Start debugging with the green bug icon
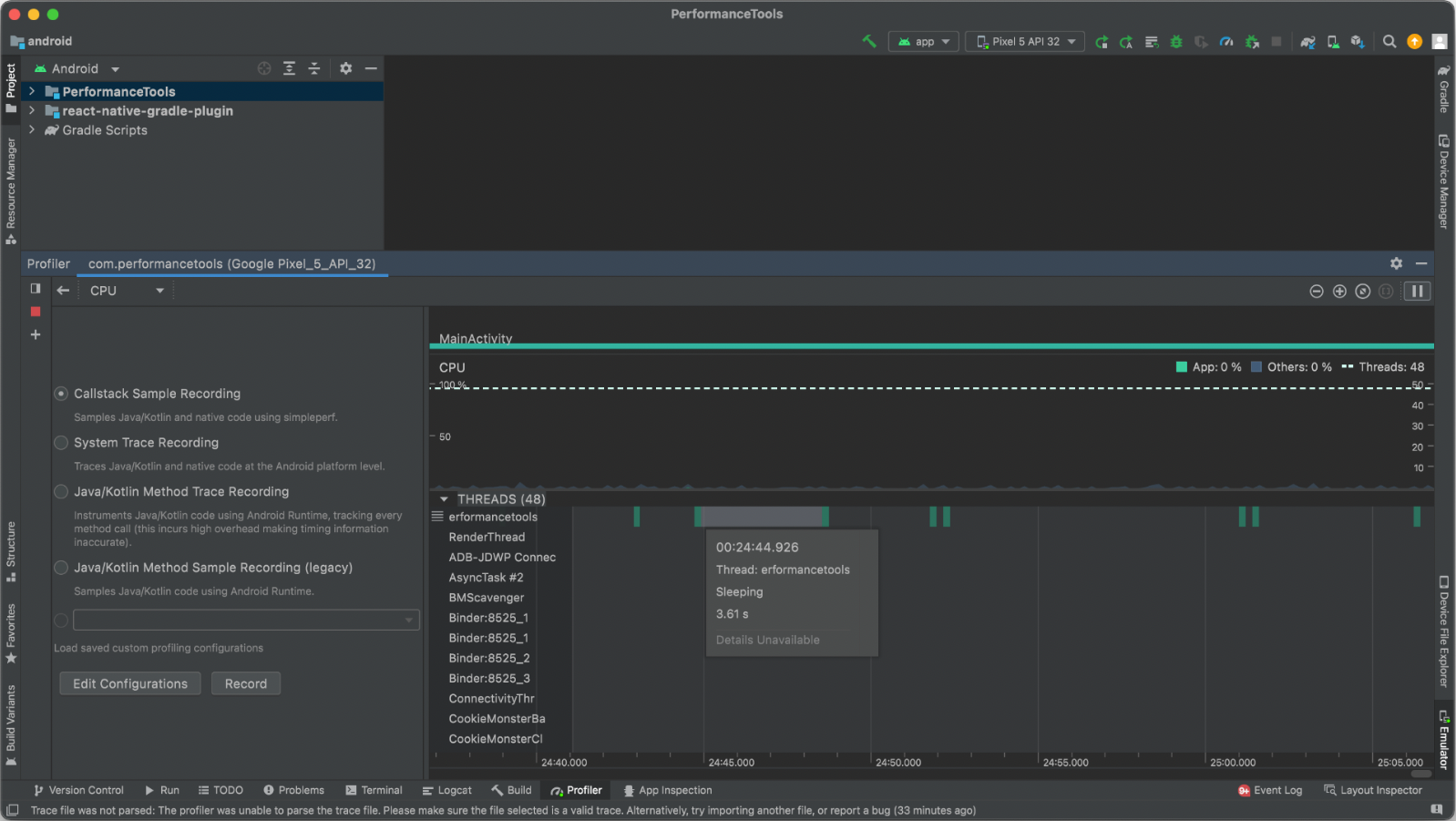 point(1176,42)
